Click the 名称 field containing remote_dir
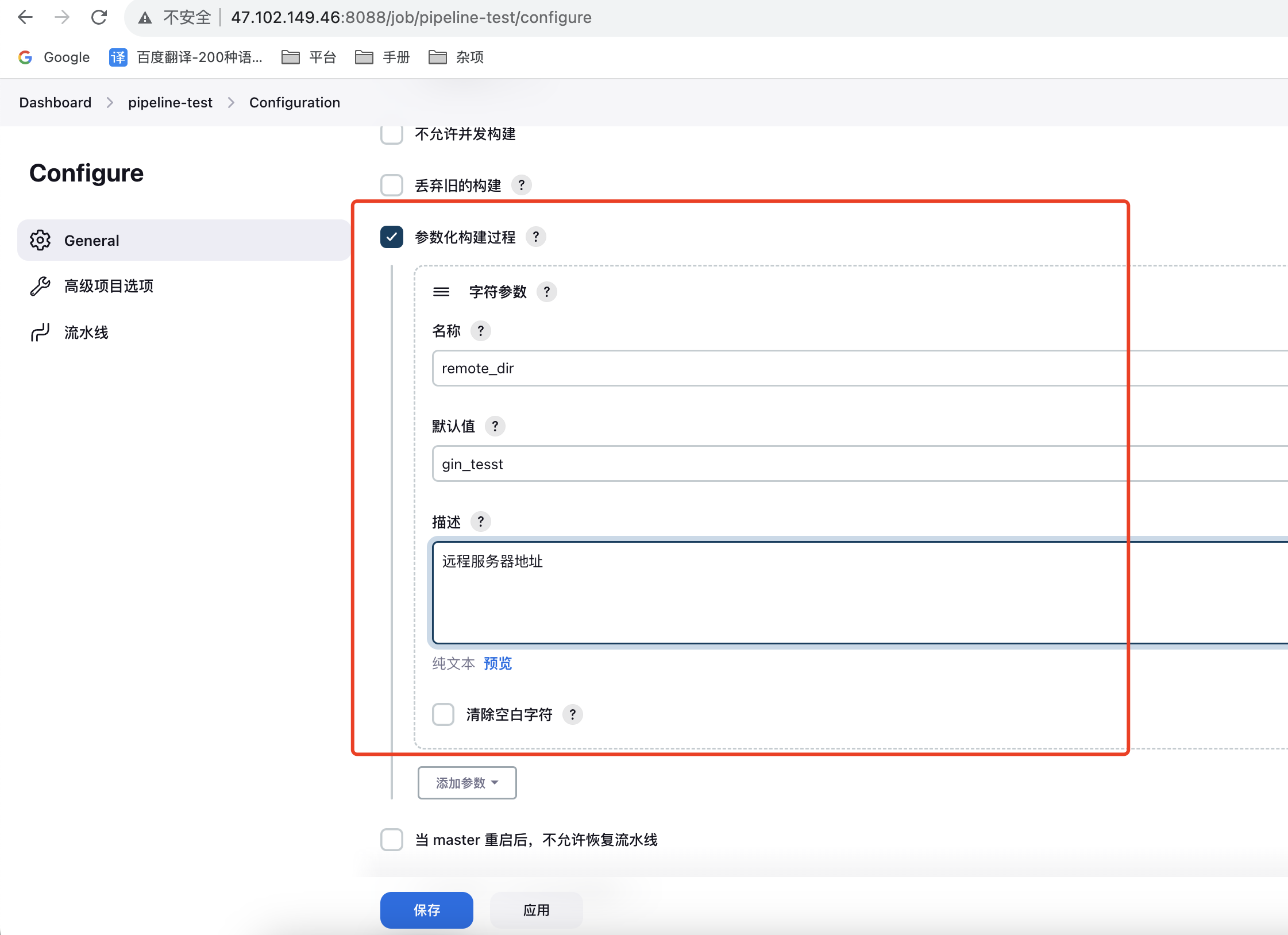Screen dimensions: 1288x935 pyautogui.click(x=859, y=368)
